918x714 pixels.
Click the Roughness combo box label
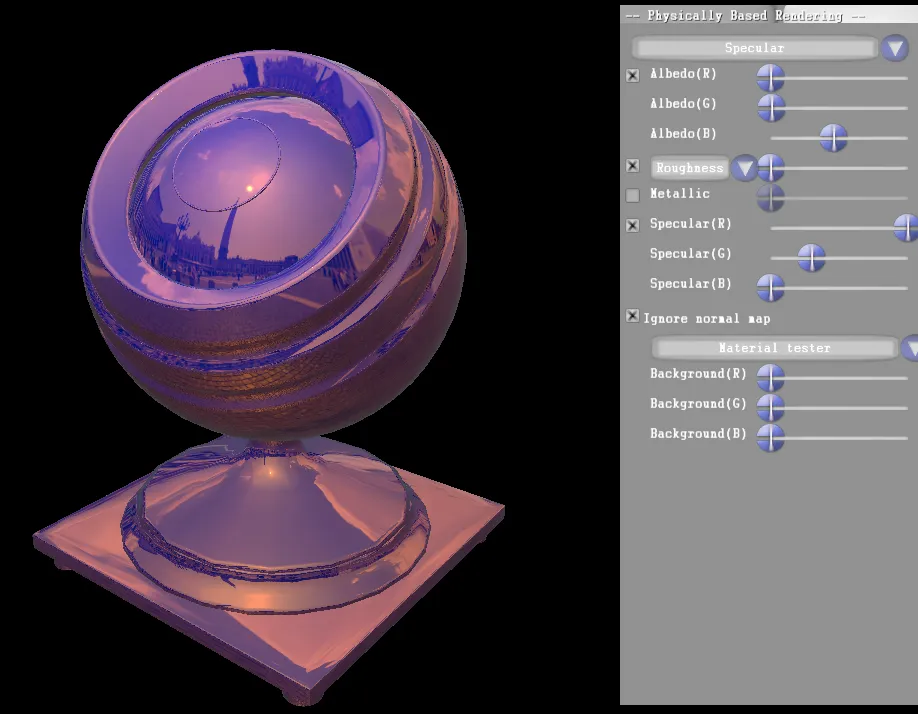690,168
